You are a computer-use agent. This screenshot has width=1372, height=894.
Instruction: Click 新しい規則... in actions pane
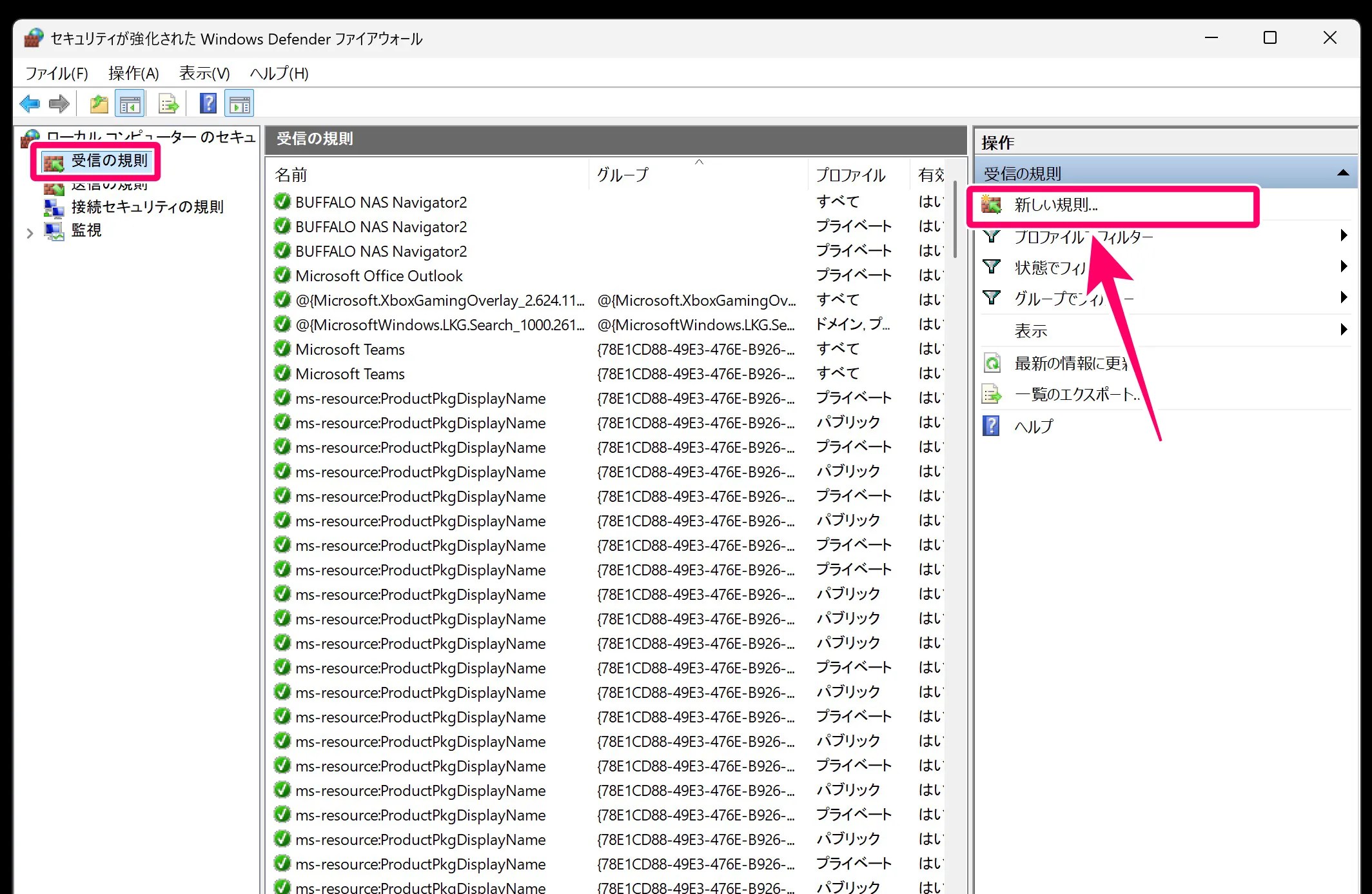pyautogui.click(x=1055, y=205)
